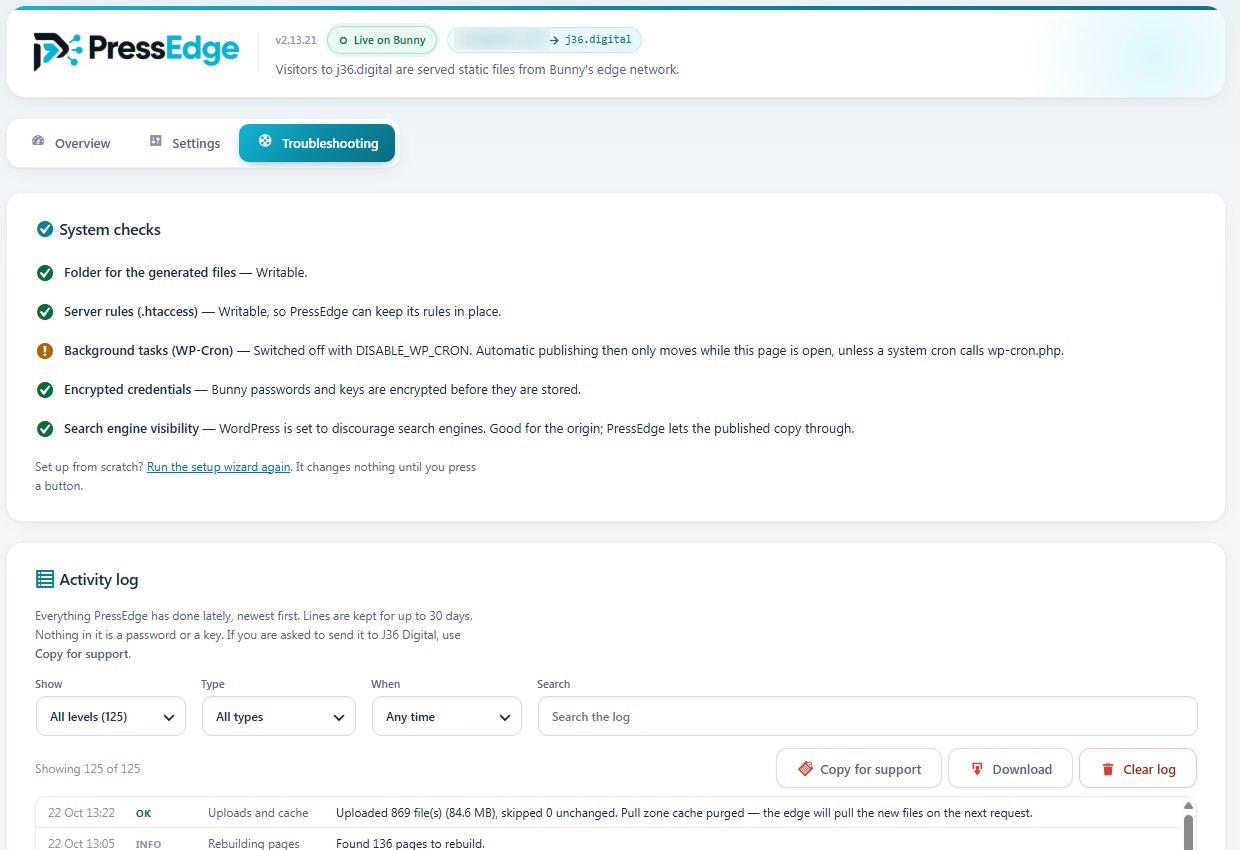Click the Settings tab icon
Screen dimensions: 1240x850
tap(155, 141)
